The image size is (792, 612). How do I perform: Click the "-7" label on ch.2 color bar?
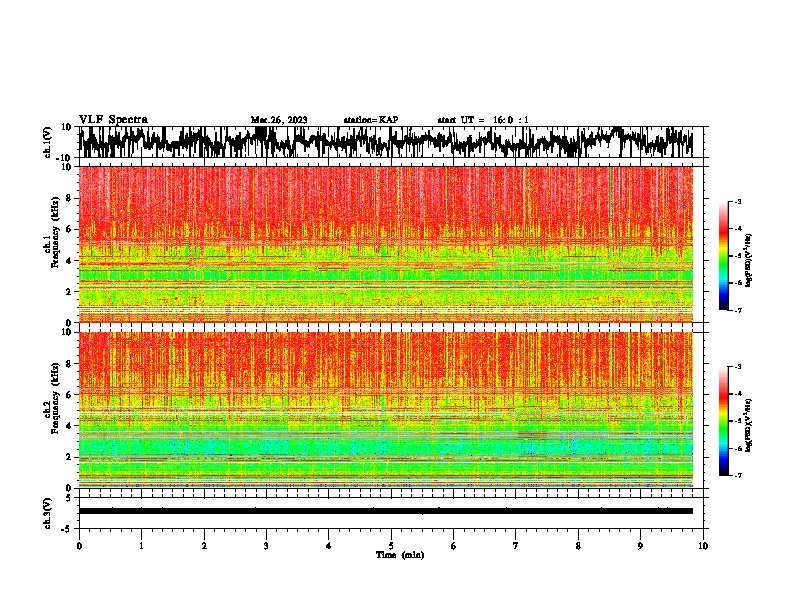coord(737,475)
